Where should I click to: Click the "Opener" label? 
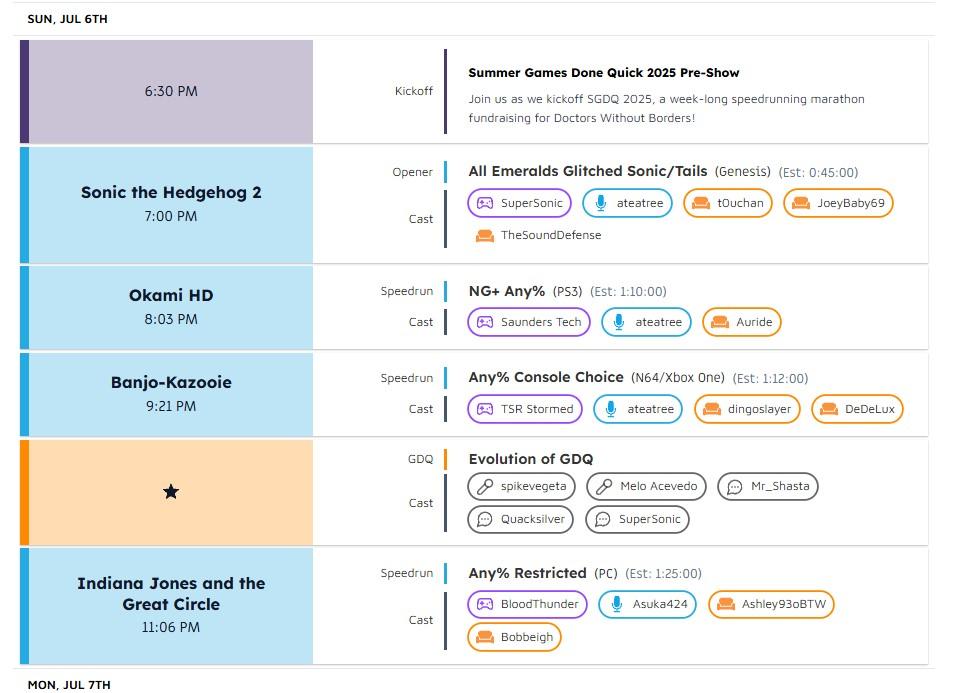412,172
